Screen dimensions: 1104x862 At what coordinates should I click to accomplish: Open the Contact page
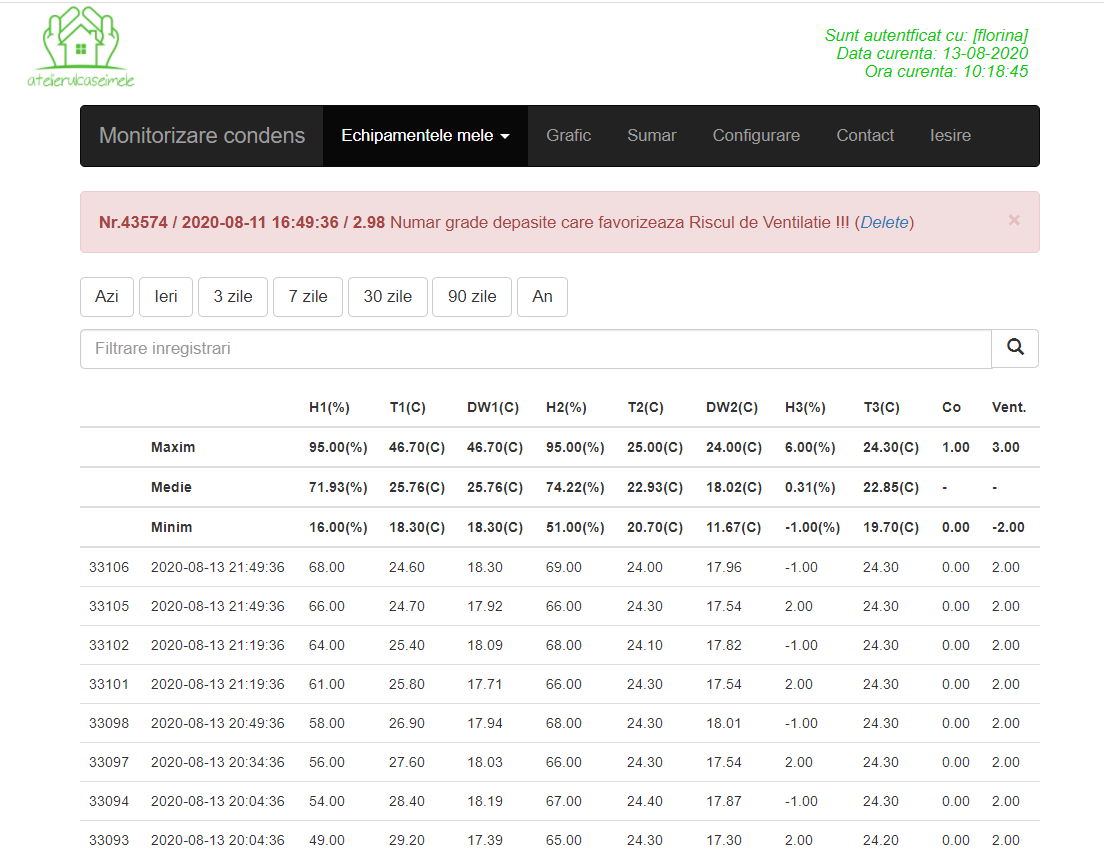point(865,136)
